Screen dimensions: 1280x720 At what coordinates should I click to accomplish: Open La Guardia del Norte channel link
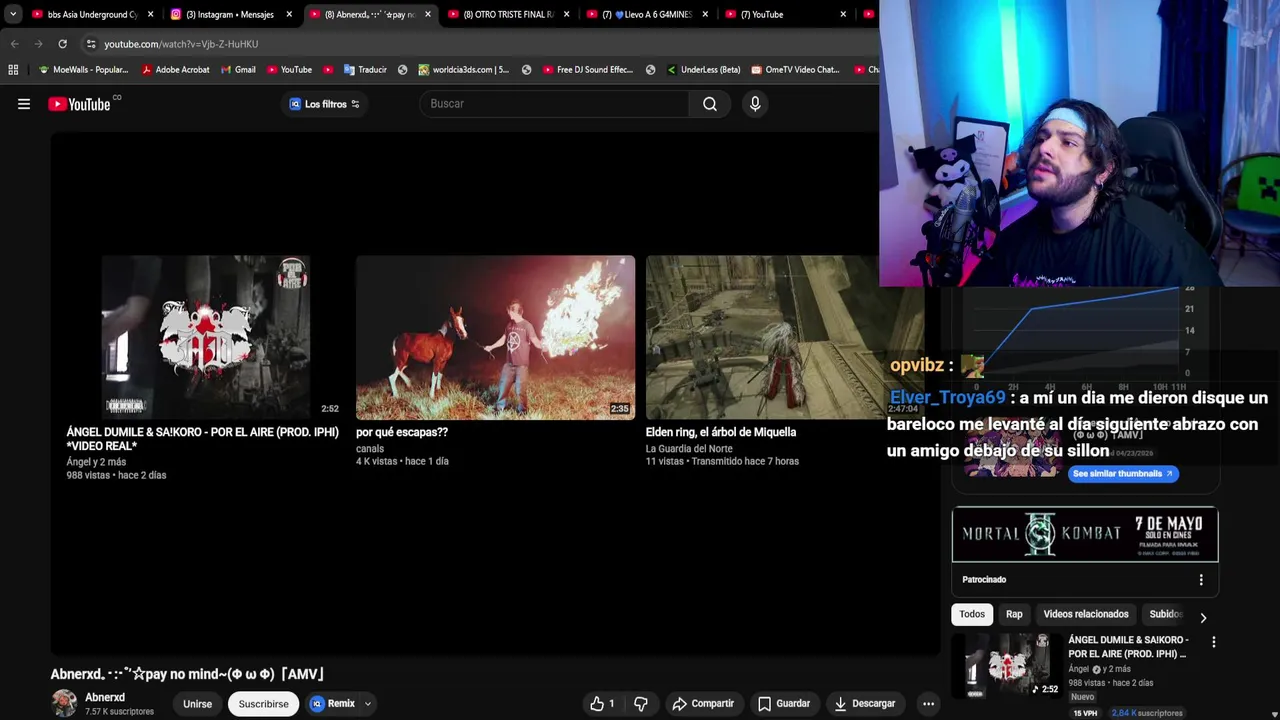[689, 448]
